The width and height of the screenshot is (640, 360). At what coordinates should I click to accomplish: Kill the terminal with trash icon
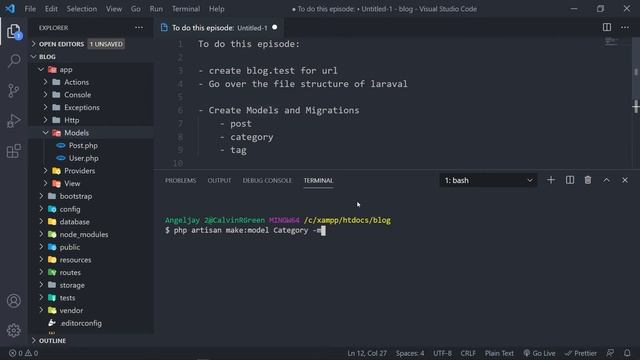tap(588, 180)
